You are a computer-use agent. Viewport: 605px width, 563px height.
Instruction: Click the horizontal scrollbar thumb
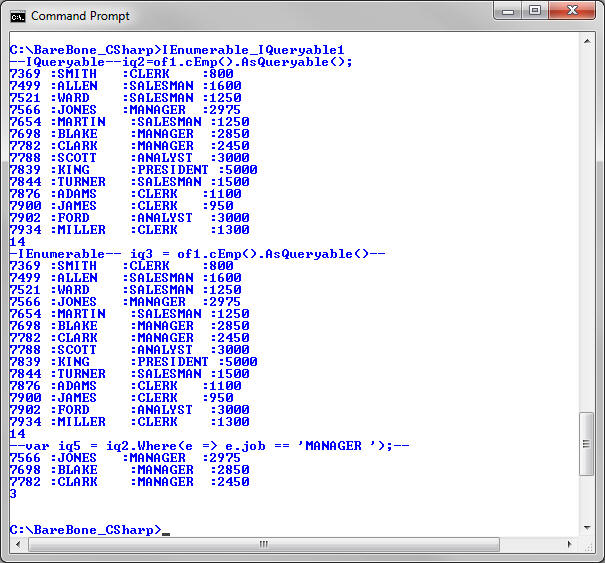(265, 545)
